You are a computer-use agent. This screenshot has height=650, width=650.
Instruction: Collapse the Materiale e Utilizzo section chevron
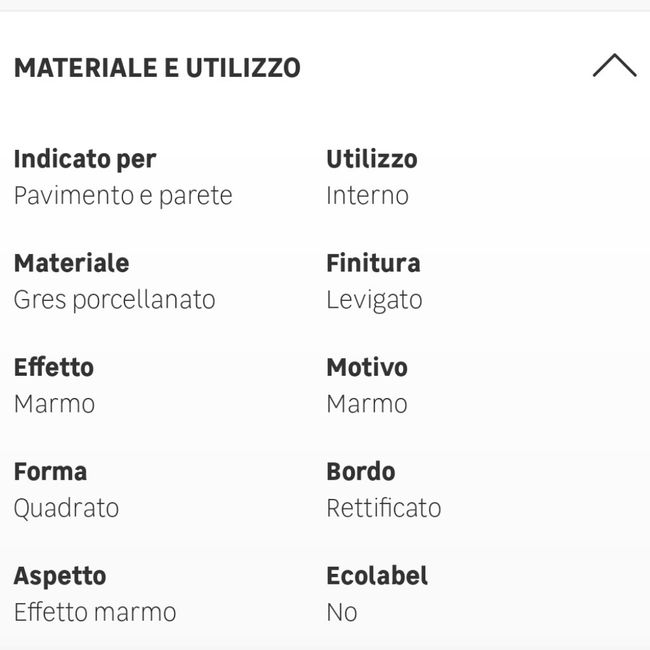613,67
